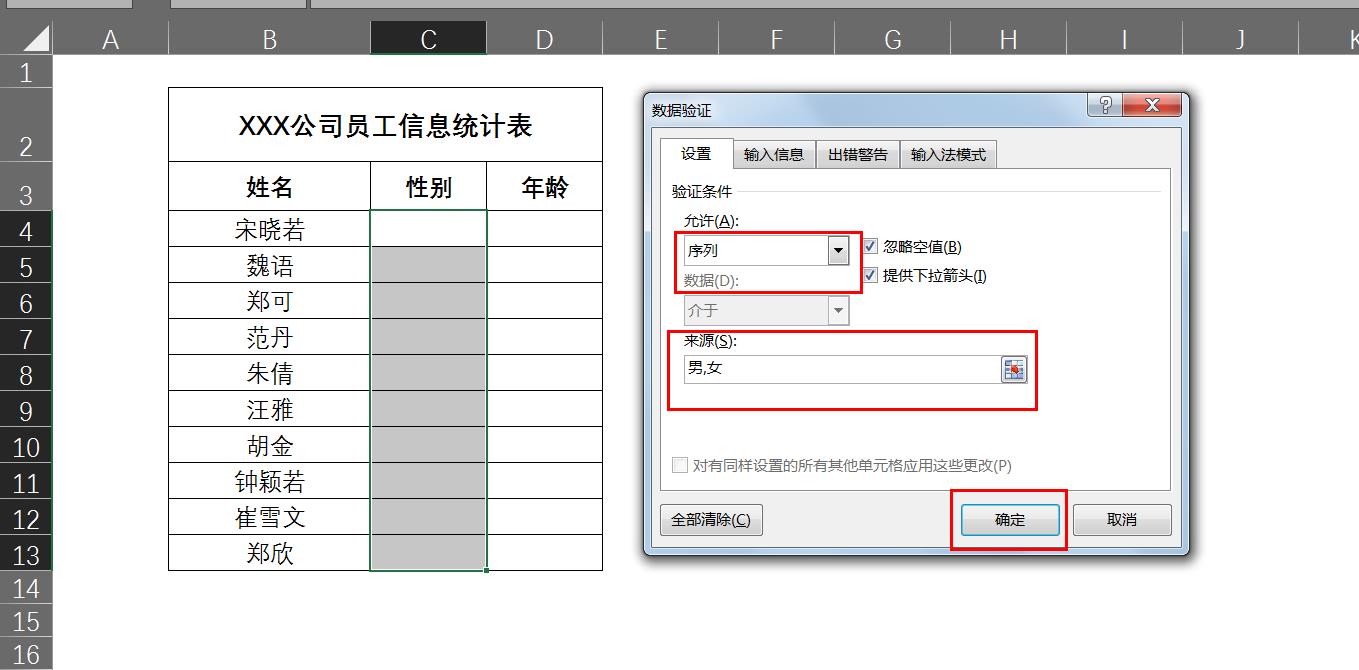Select column J header

click(1240, 39)
